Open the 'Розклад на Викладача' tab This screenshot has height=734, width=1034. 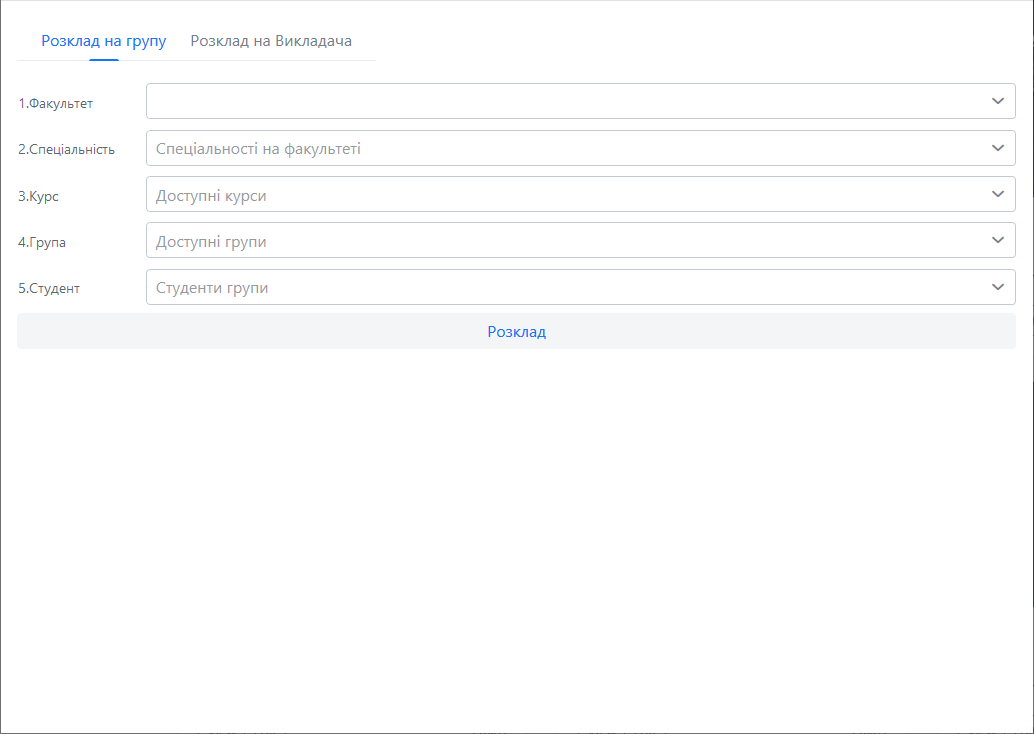(x=271, y=41)
